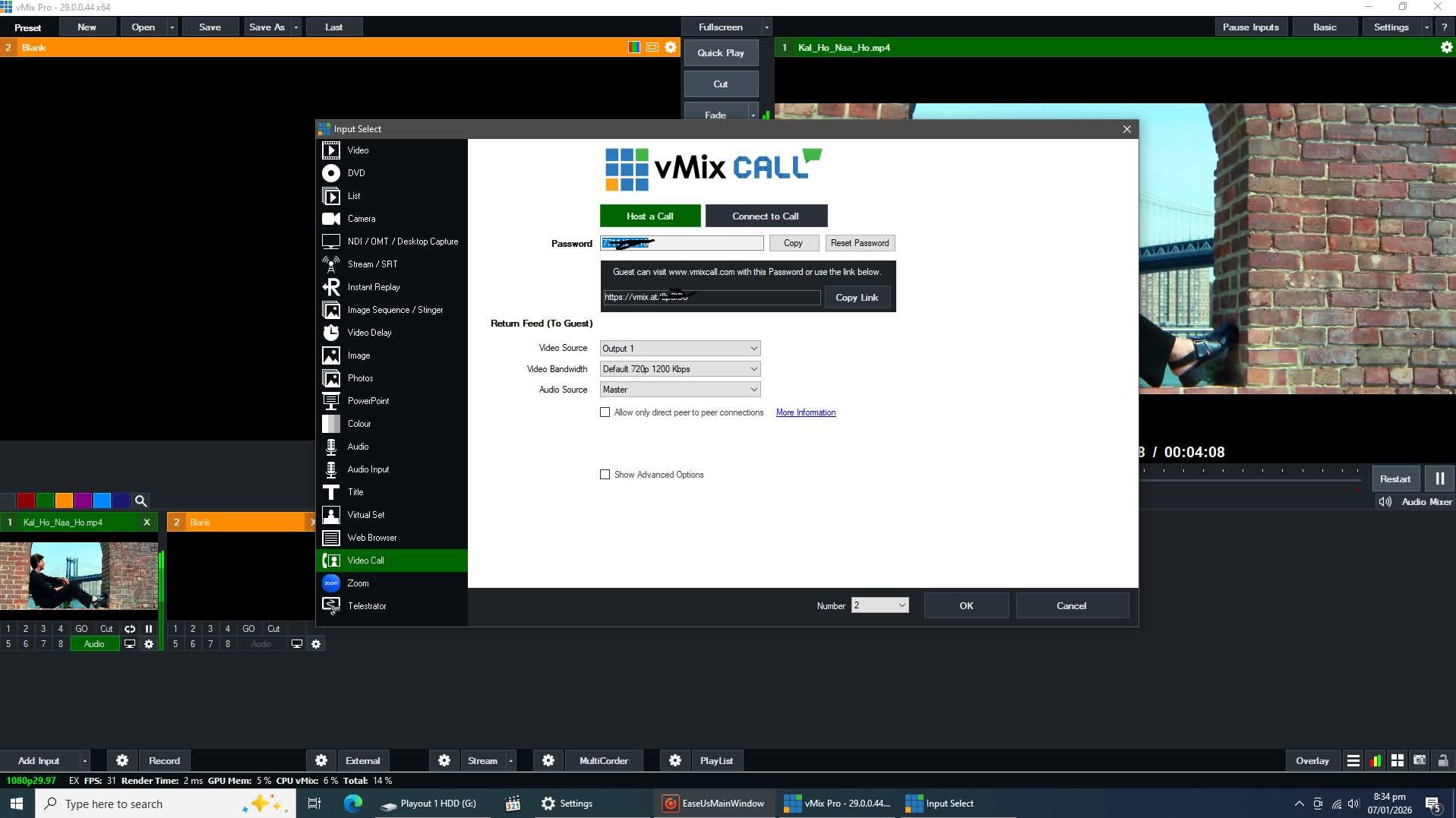Expand the Add Input arrow
1456x818 pixels.
point(84,760)
